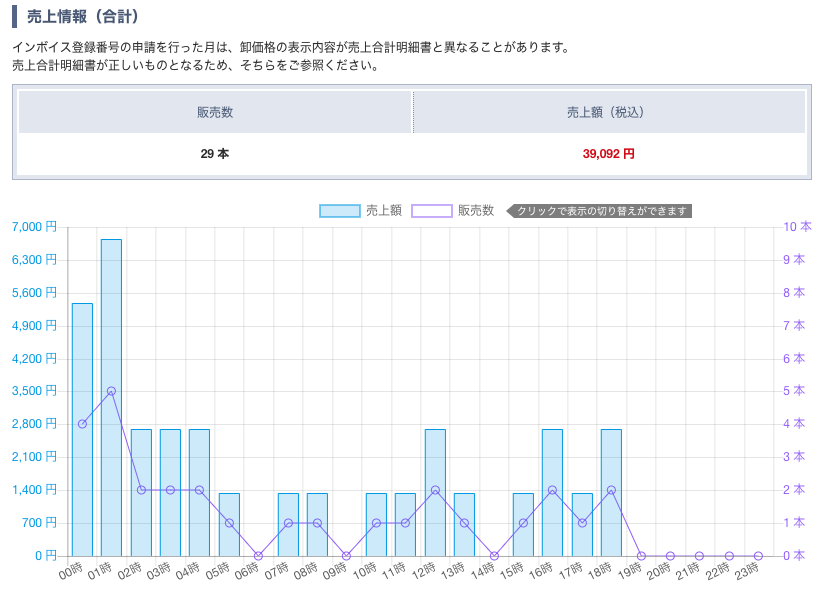Screen dimensions: 822x589
Task: Click the 06時 zero data point
Action: point(258,555)
